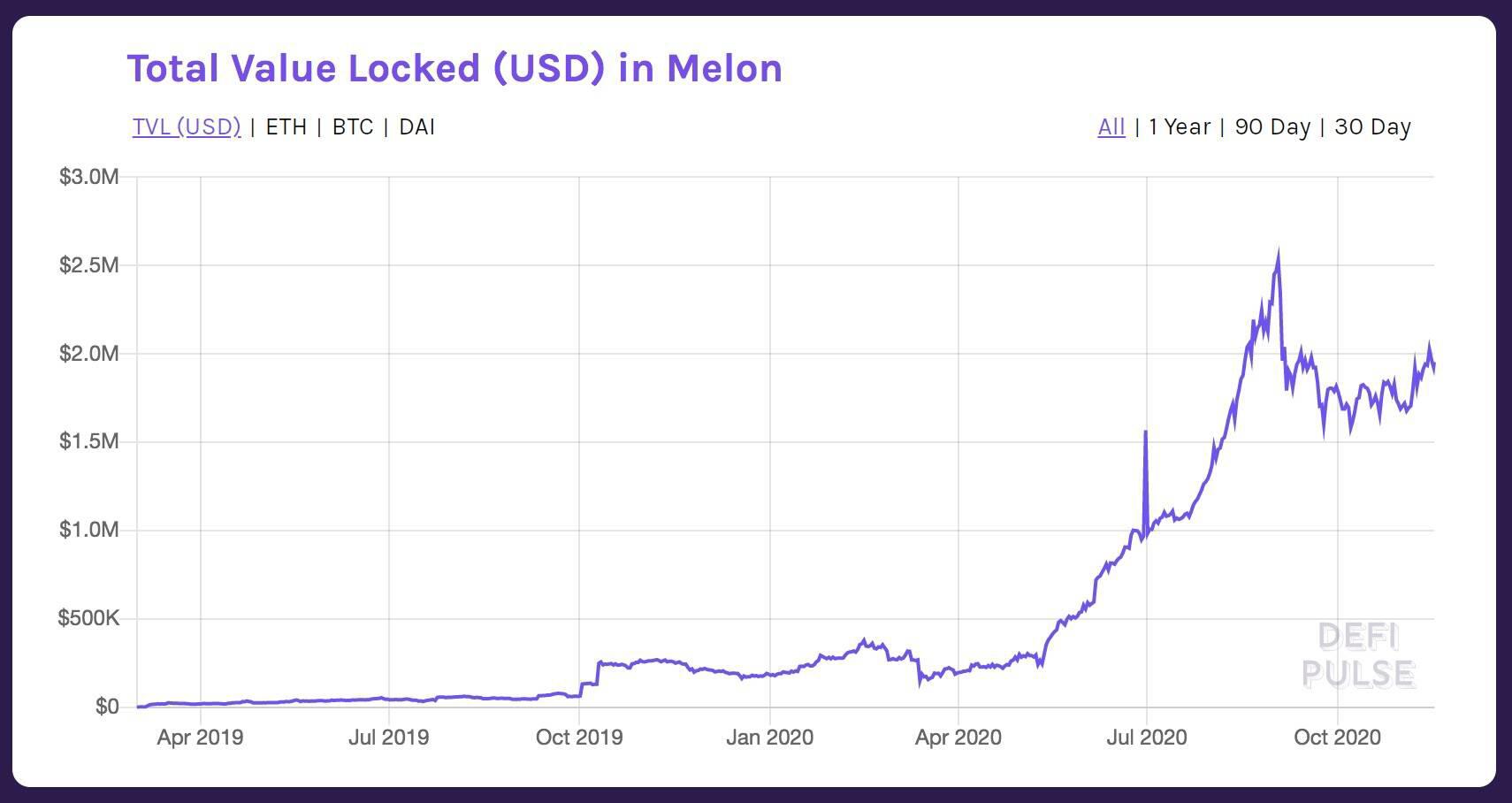Screen dimensions: 1512x803
Task: Switch chart denomination to ETH
Action: pyautogui.click(x=286, y=126)
